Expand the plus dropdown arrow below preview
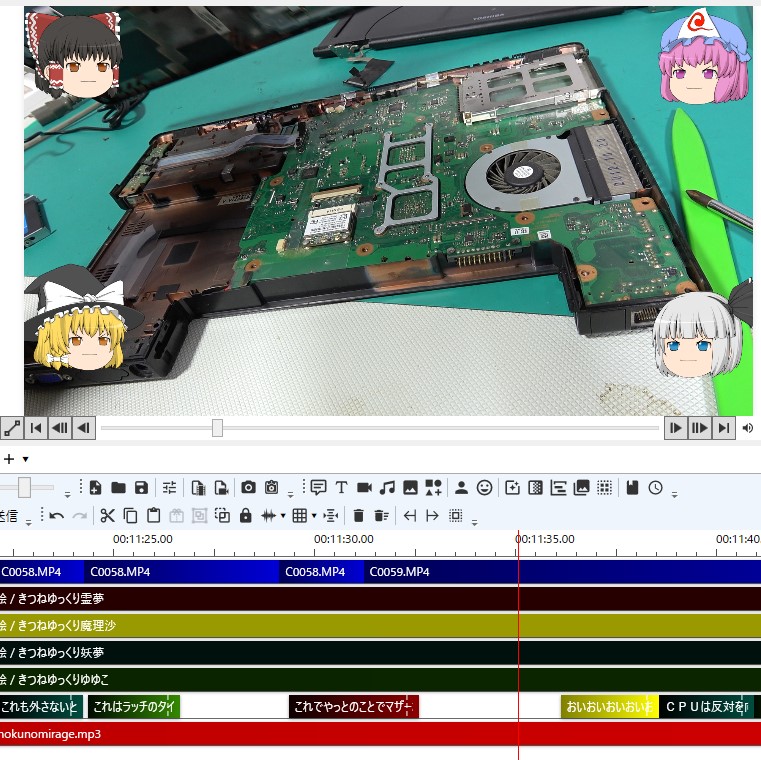The height and width of the screenshot is (760, 761). coord(26,459)
